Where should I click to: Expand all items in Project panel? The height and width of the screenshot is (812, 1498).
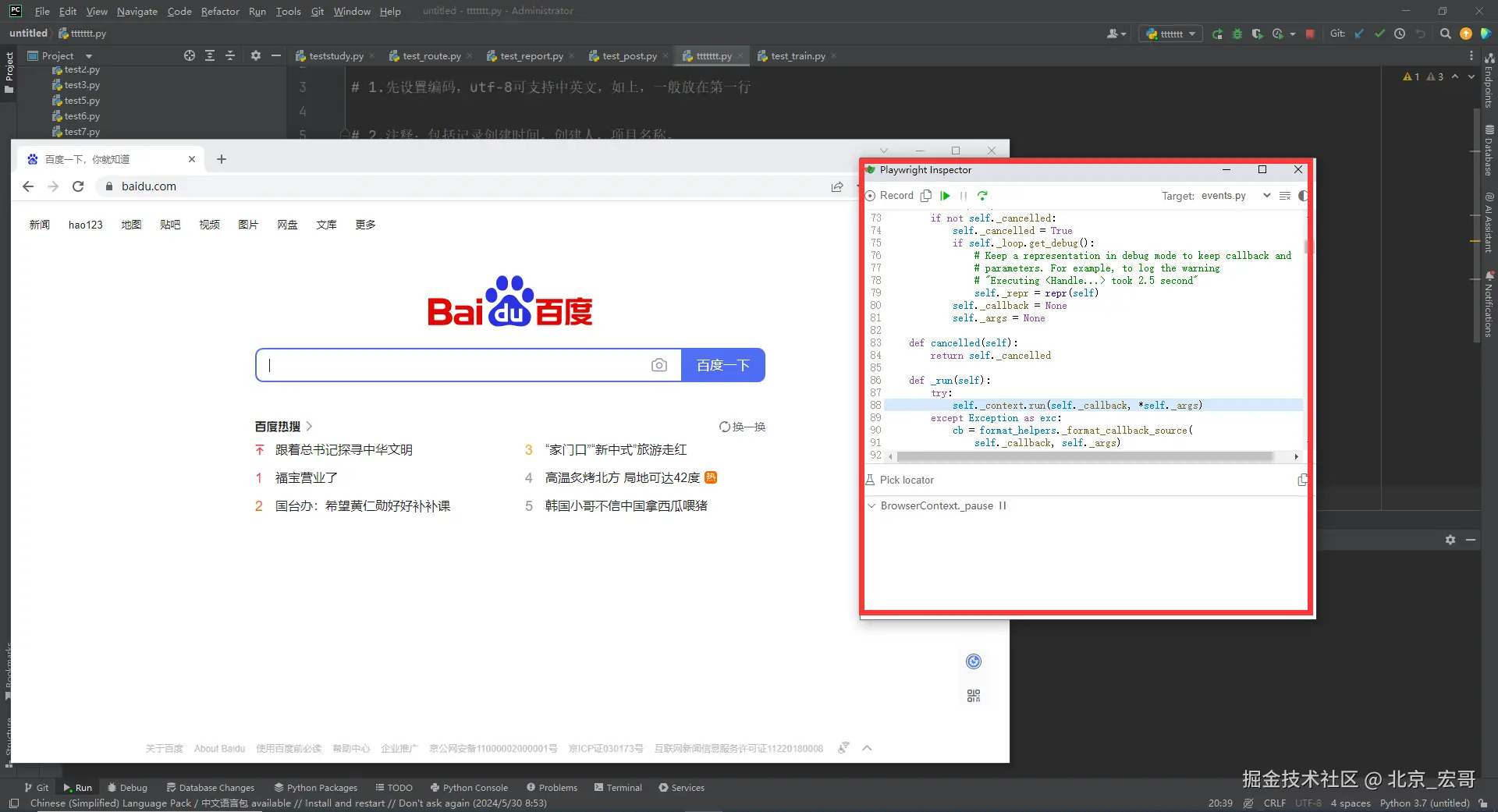(x=210, y=55)
